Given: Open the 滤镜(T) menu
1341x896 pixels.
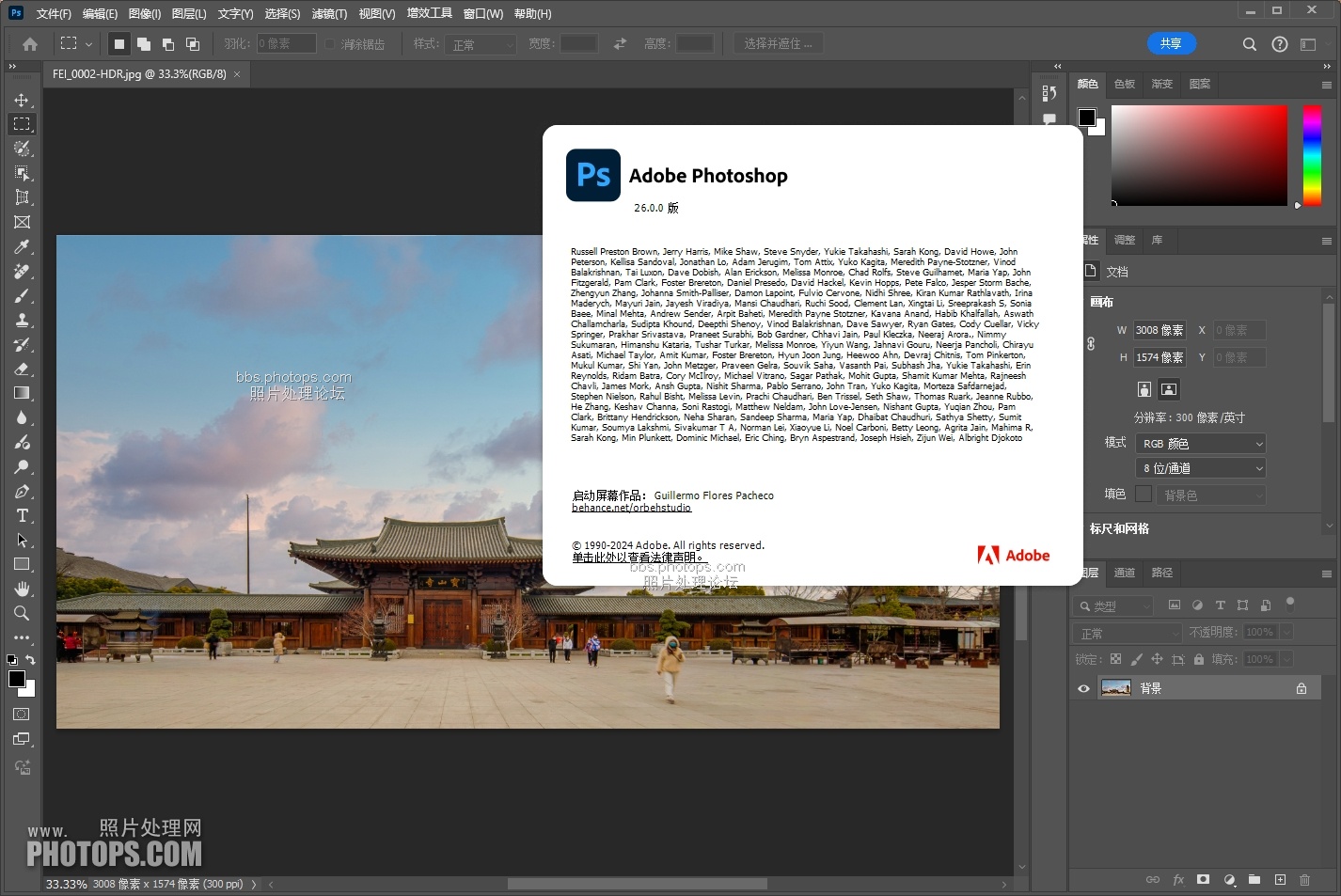Looking at the screenshot, I should pos(329,14).
